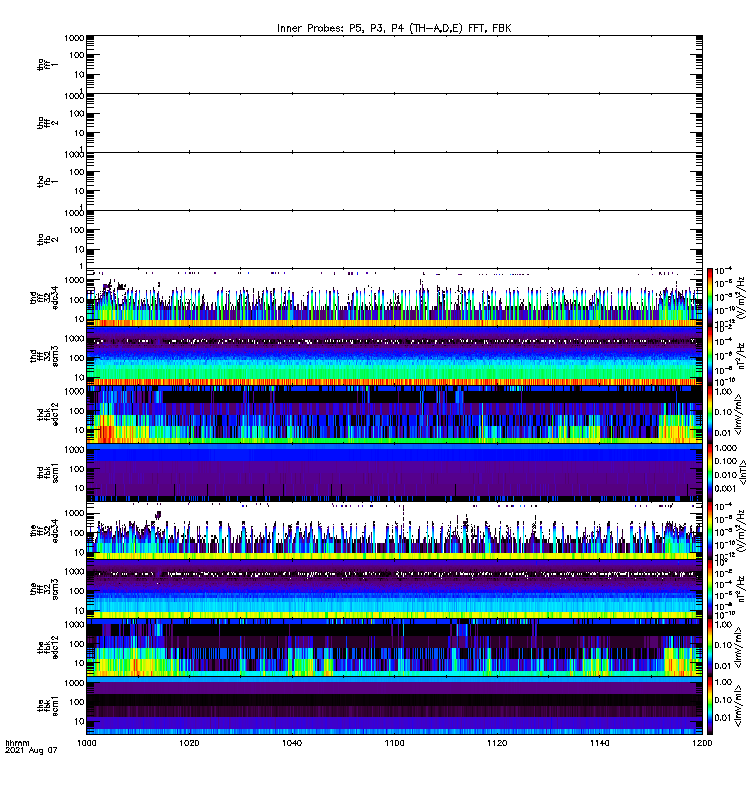Click the 'nT²/Hz' unit label beside thd scm3
Image resolution: width=750 pixels, height=800 pixels.
tap(741, 356)
